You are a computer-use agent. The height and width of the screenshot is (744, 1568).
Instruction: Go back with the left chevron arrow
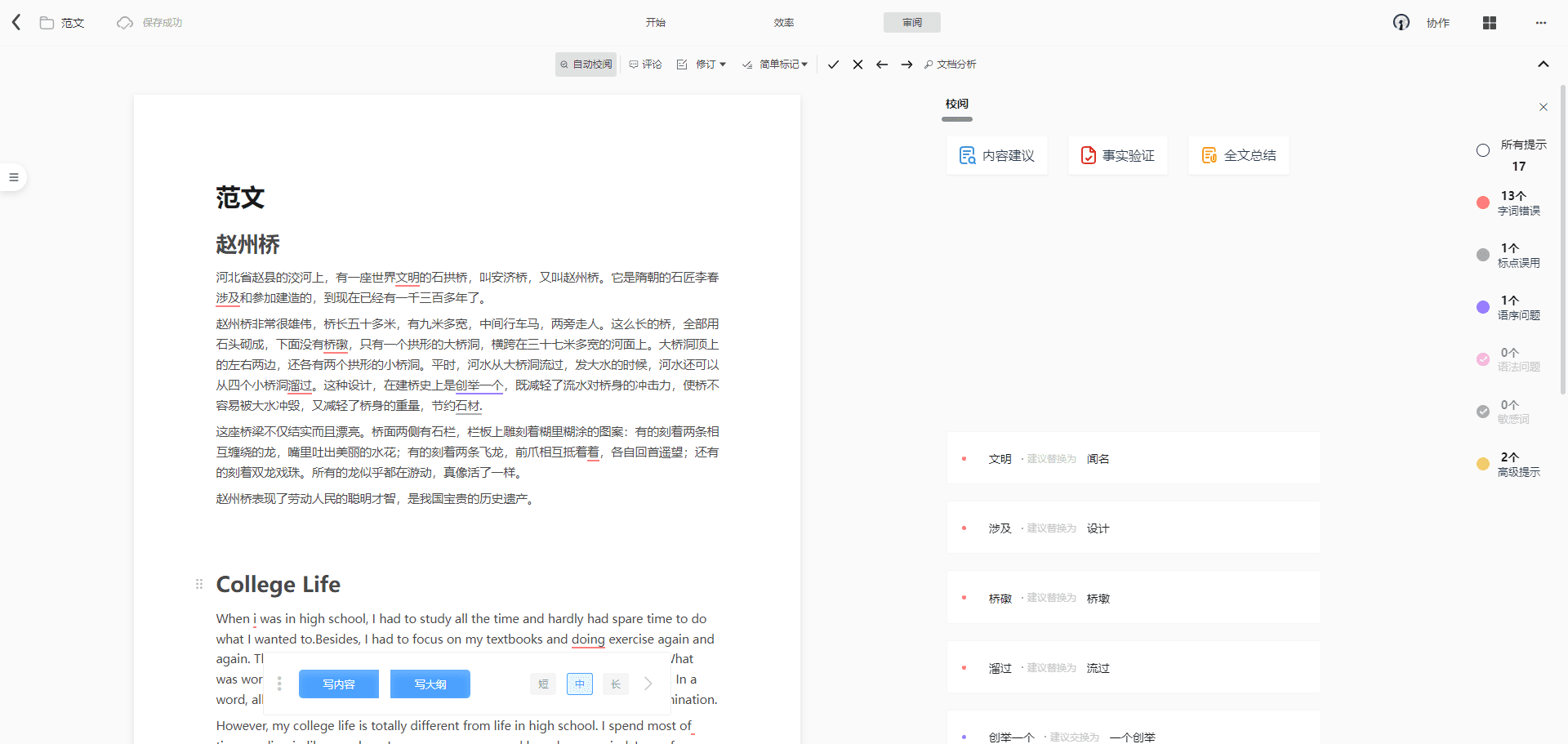(x=16, y=22)
